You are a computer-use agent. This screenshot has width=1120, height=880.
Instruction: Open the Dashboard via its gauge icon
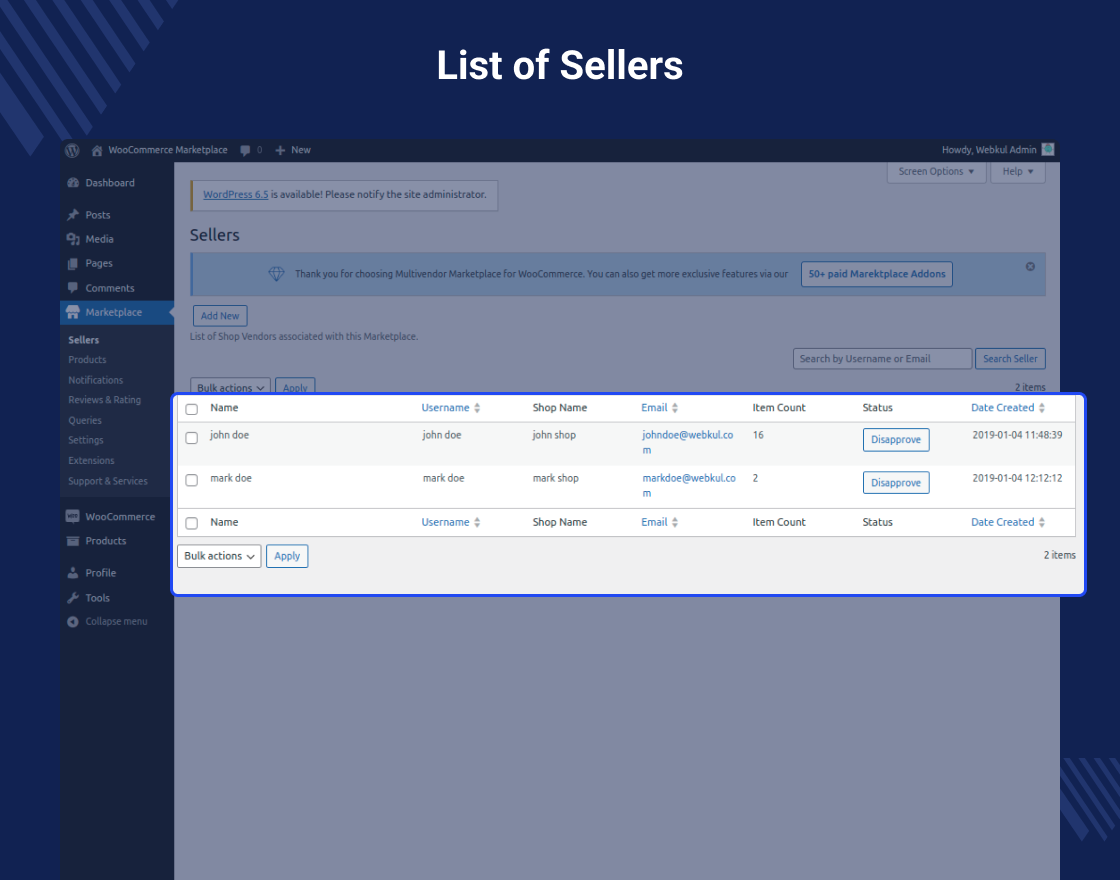point(74,182)
